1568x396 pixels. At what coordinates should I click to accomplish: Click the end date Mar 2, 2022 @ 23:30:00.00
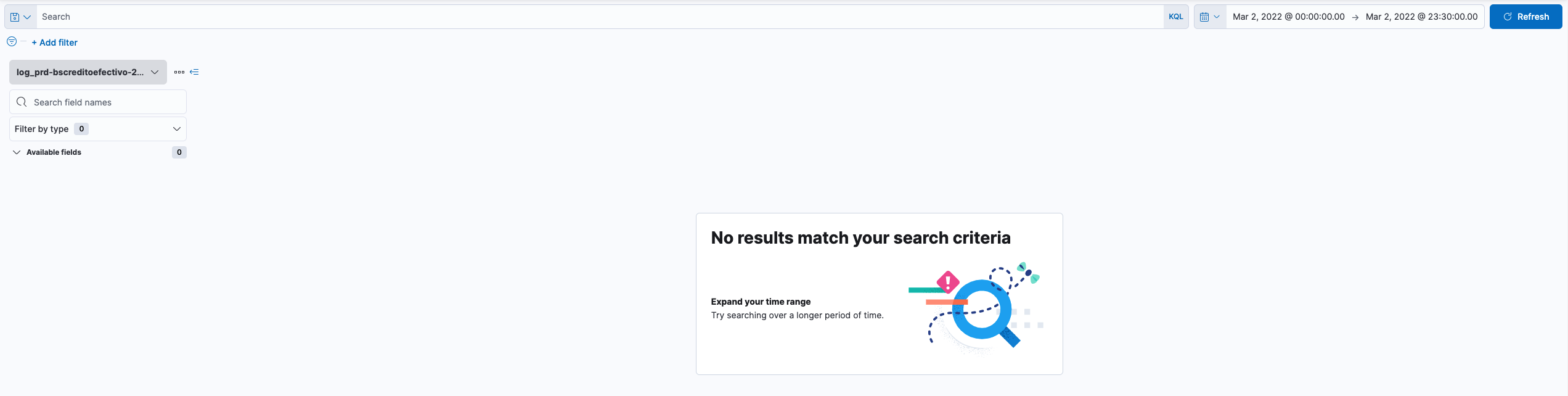tap(1421, 17)
